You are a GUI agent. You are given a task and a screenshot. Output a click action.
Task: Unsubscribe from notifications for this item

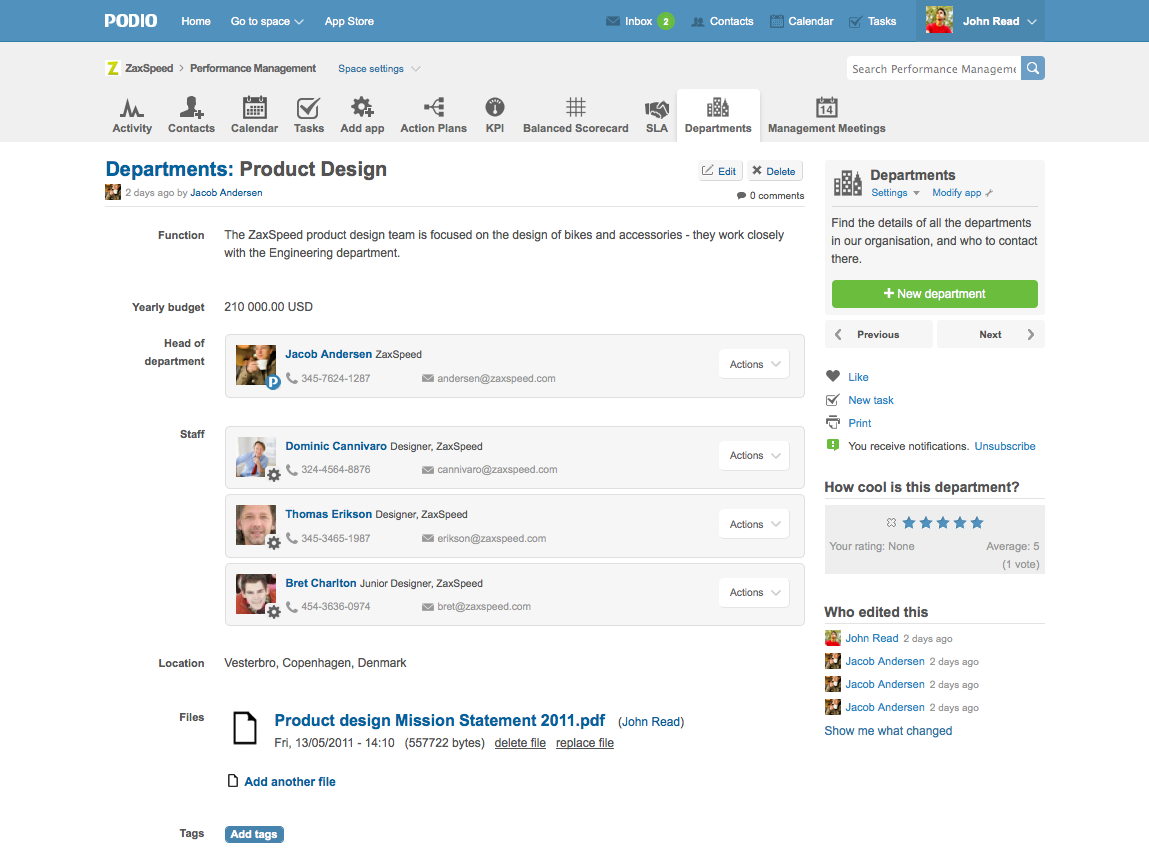click(x=1005, y=446)
